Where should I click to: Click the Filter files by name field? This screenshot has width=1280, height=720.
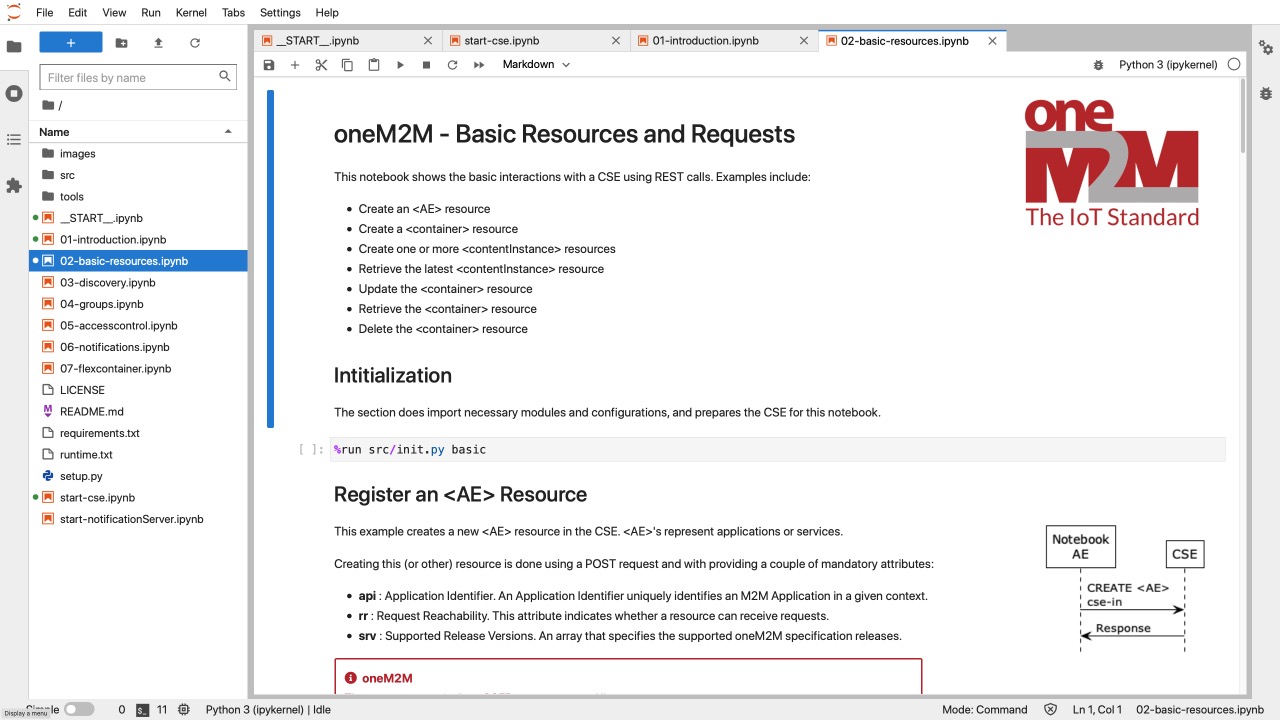[140, 77]
